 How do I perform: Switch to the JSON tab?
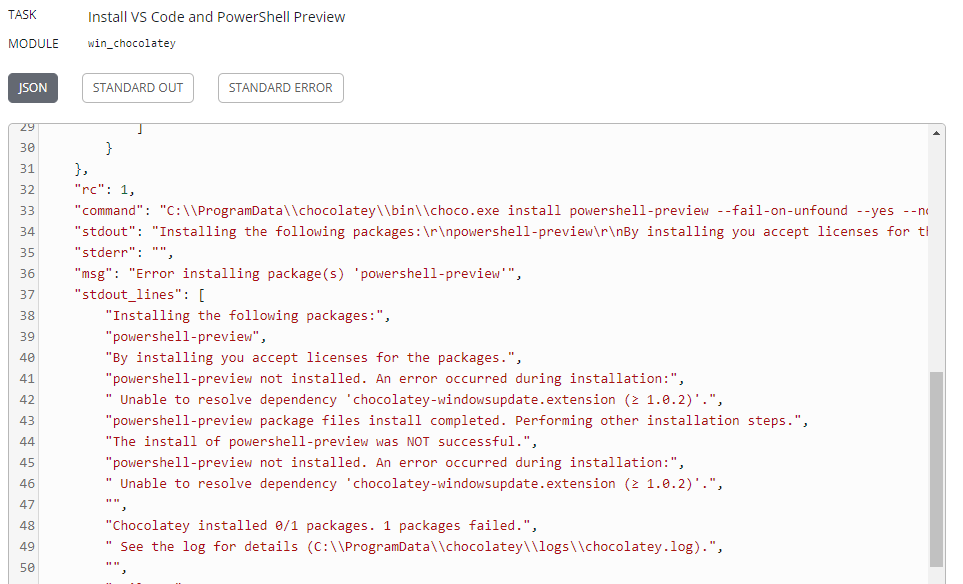pyautogui.click(x=33, y=88)
